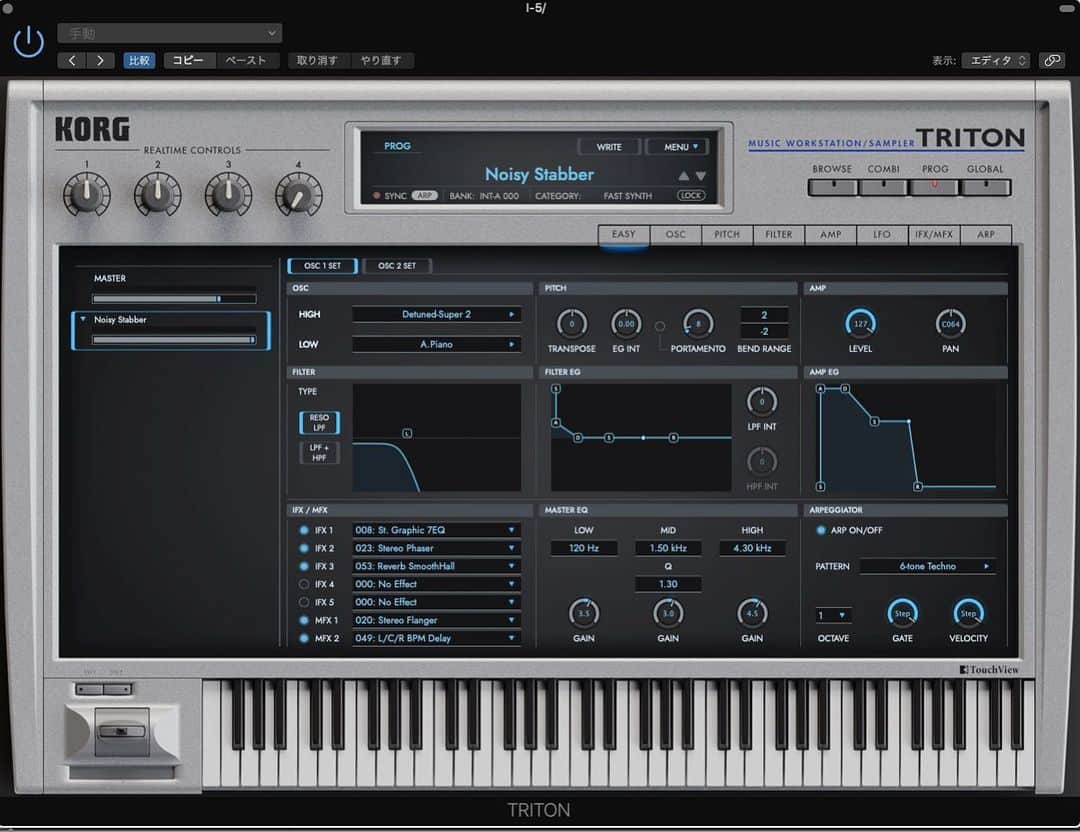Click the BROWSE mode button
Viewport: 1080px width, 832px height.
click(832, 187)
